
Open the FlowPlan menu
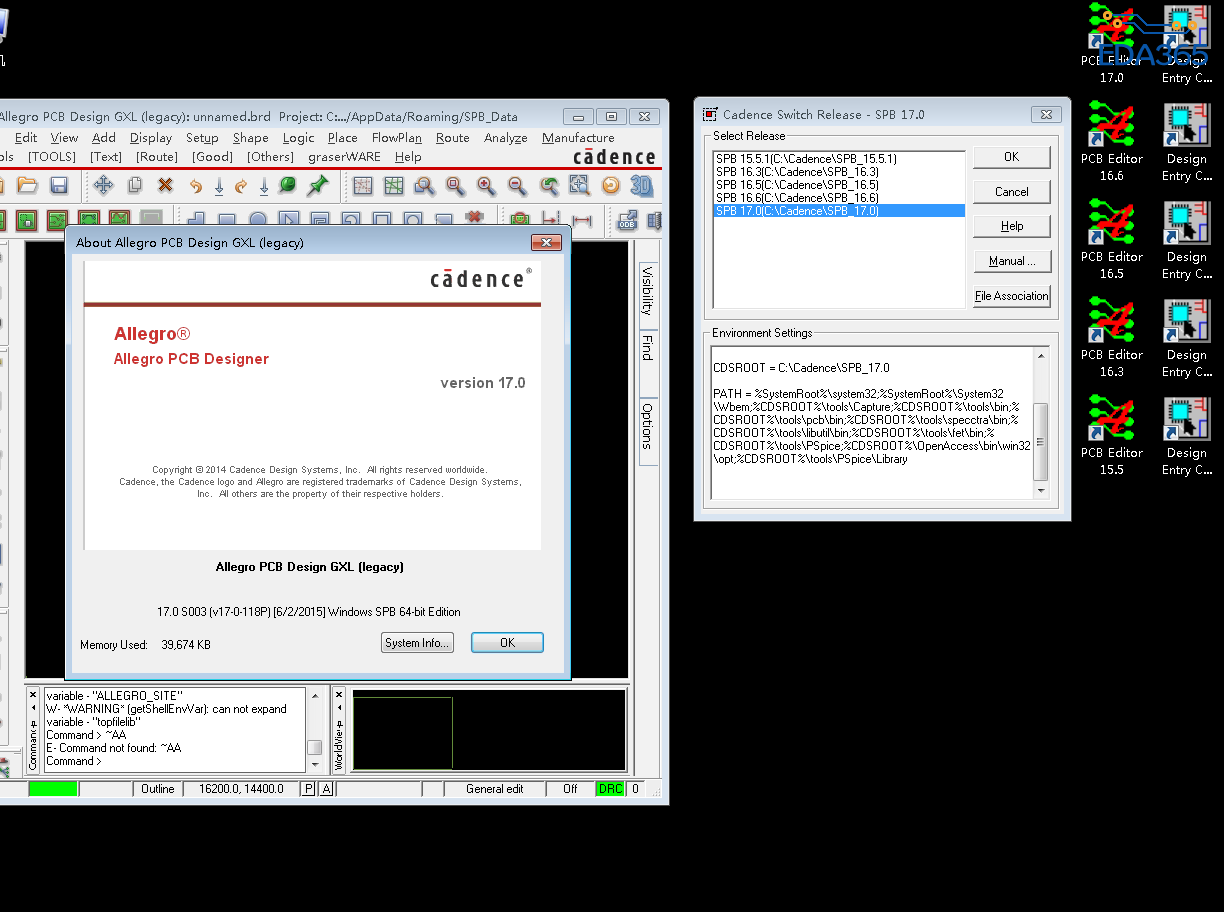397,138
